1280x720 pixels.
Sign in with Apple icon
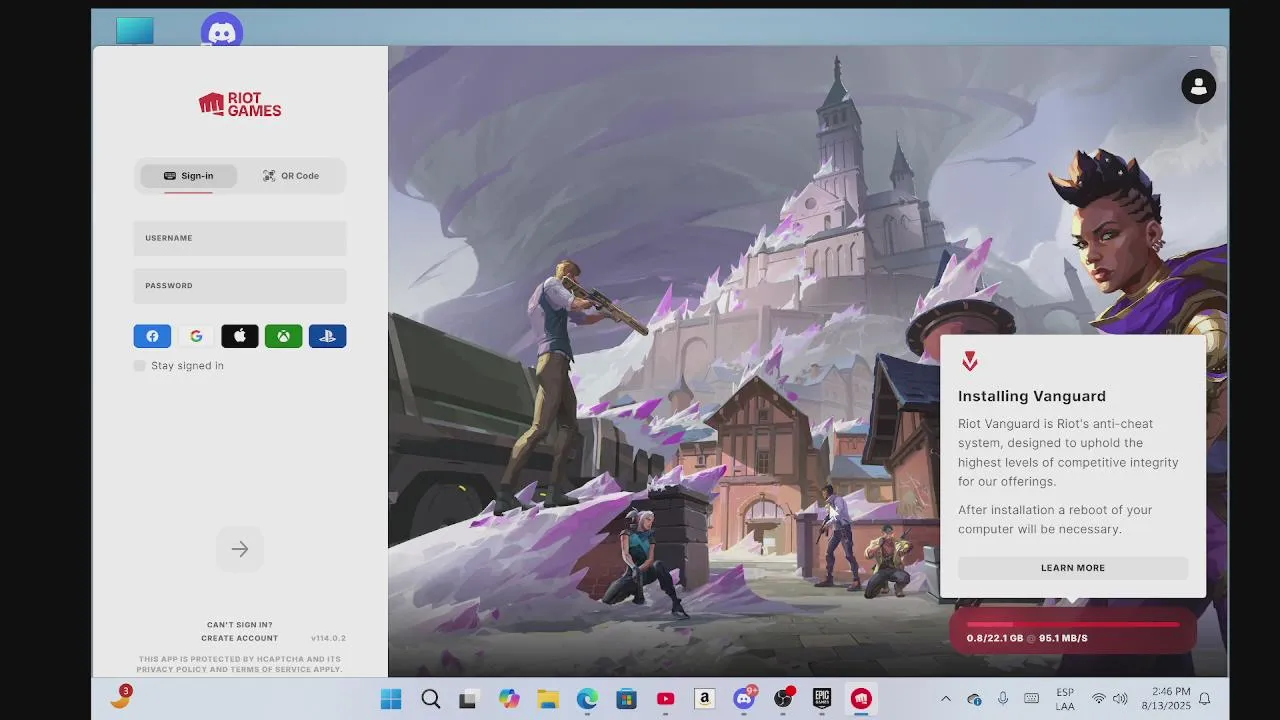(x=240, y=336)
